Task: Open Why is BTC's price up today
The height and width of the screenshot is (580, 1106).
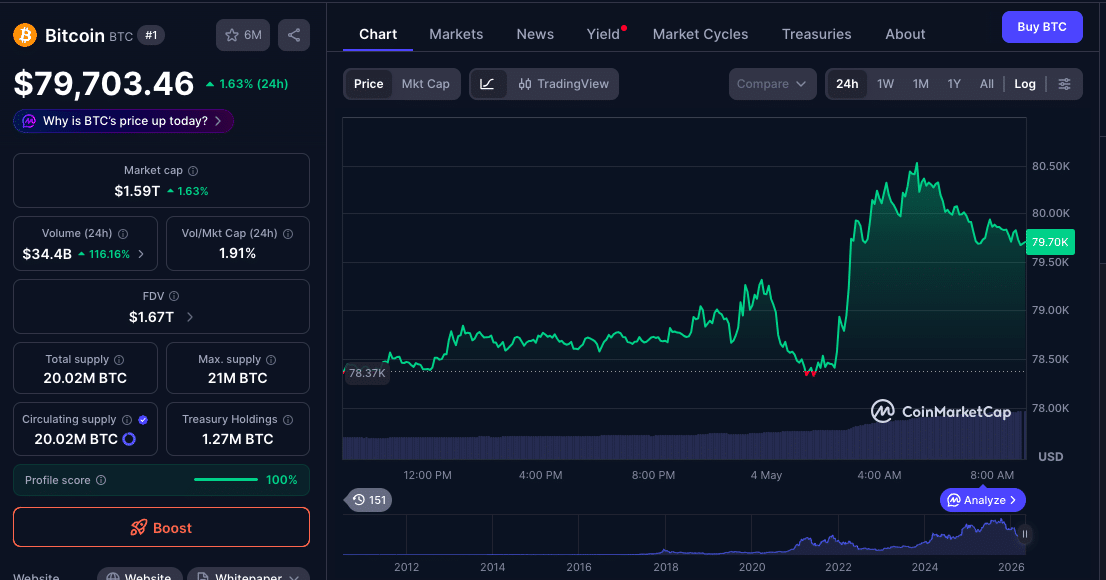Action: pyautogui.click(x=123, y=121)
